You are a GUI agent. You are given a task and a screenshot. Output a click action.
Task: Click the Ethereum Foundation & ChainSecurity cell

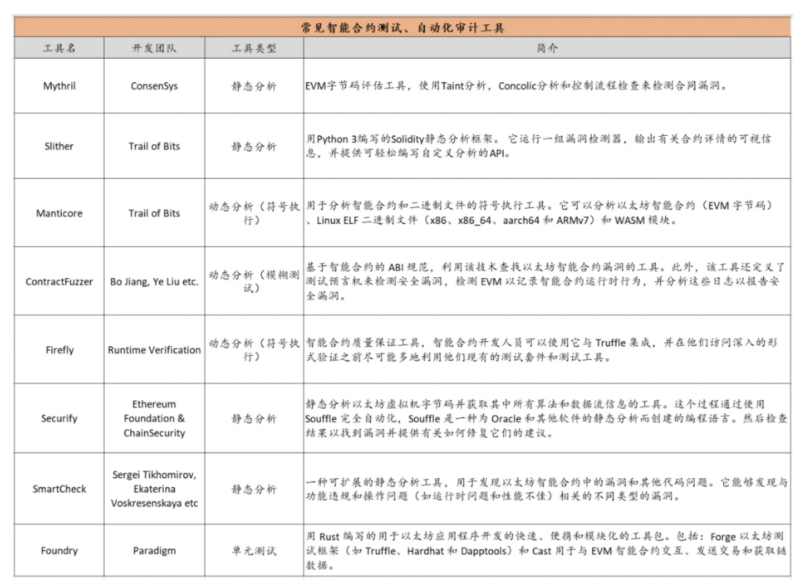coord(154,418)
